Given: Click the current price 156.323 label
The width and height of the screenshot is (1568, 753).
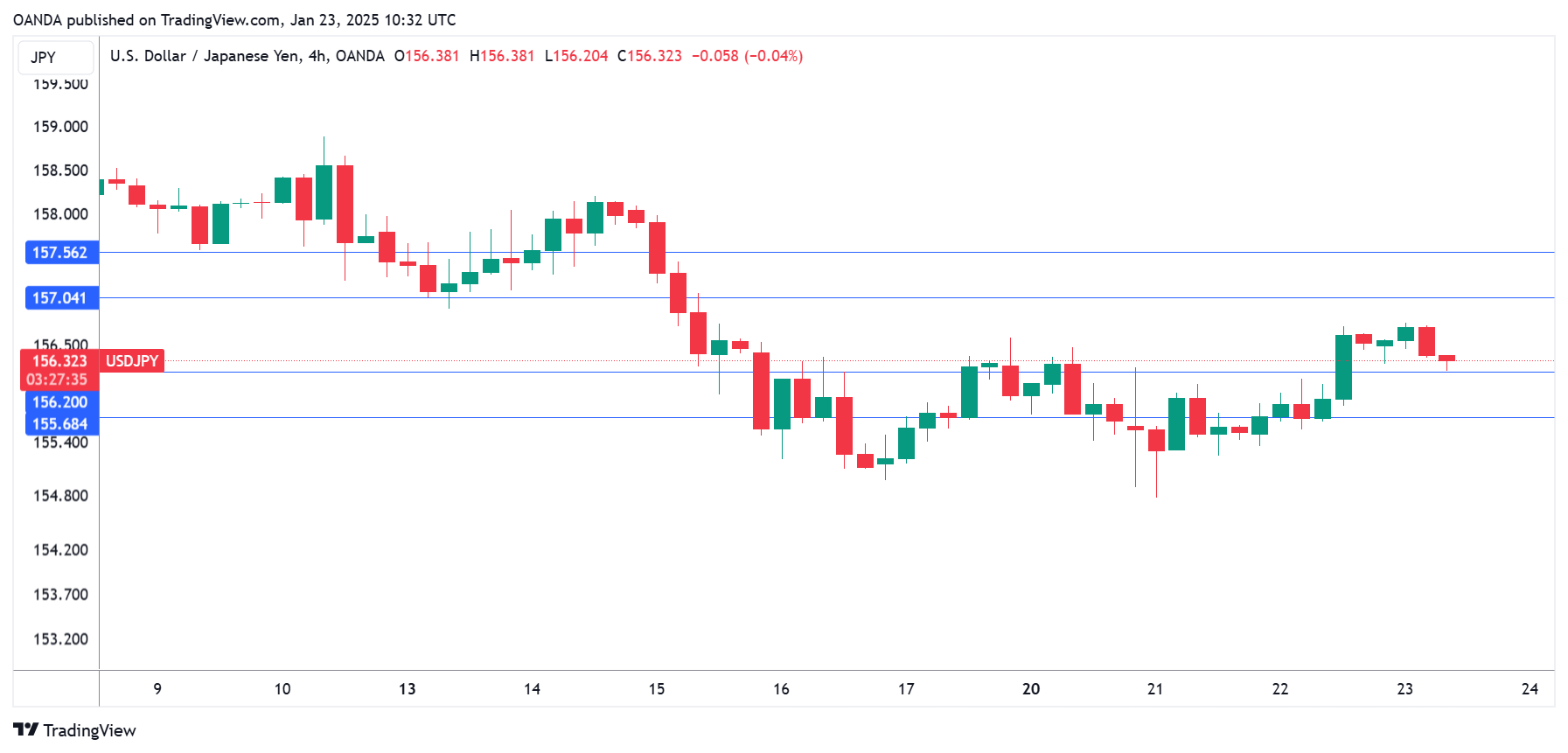Looking at the screenshot, I should point(60,360).
